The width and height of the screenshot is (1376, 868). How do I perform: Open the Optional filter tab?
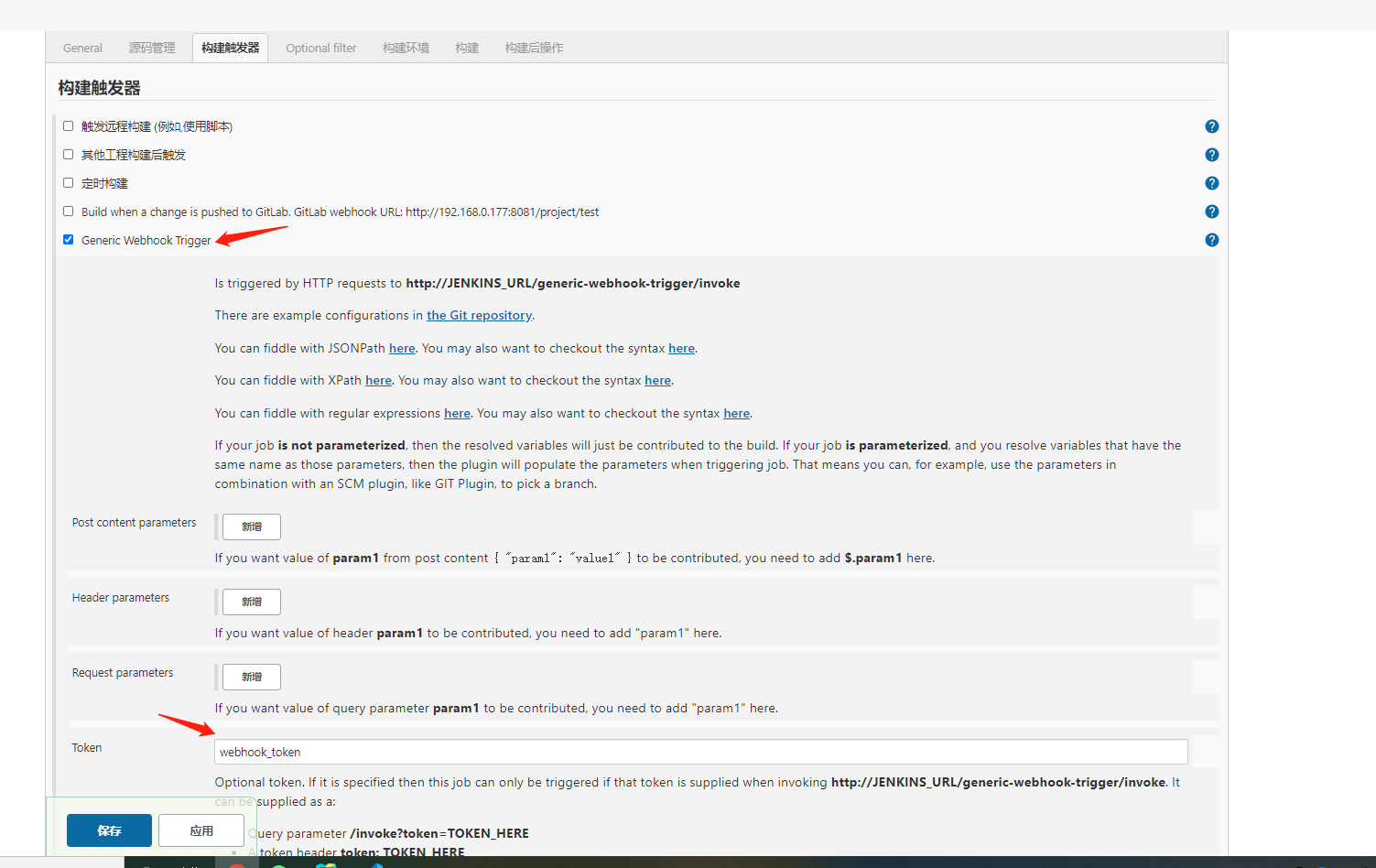pyautogui.click(x=320, y=48)
